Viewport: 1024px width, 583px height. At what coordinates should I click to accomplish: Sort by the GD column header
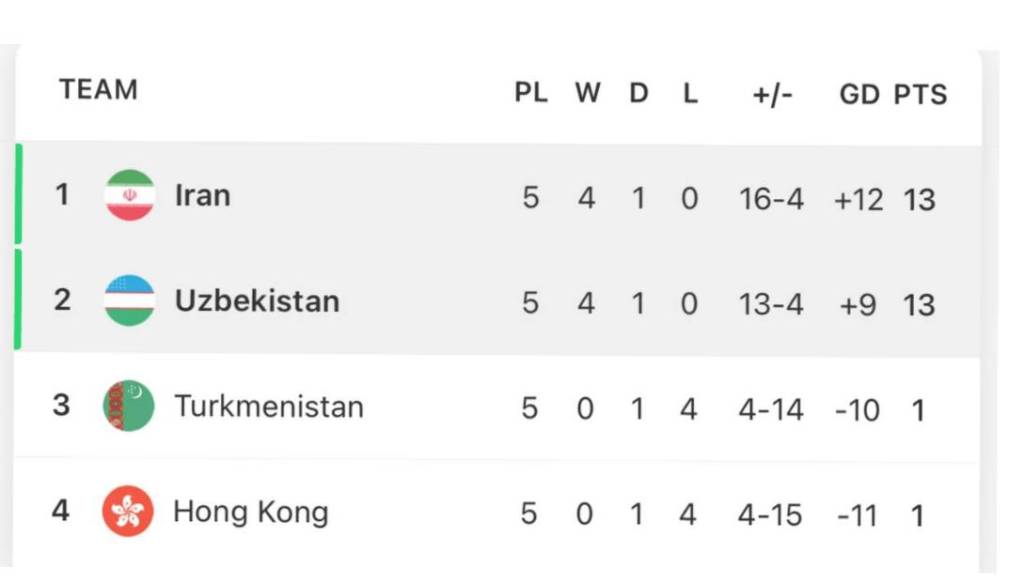click(859, 95)
